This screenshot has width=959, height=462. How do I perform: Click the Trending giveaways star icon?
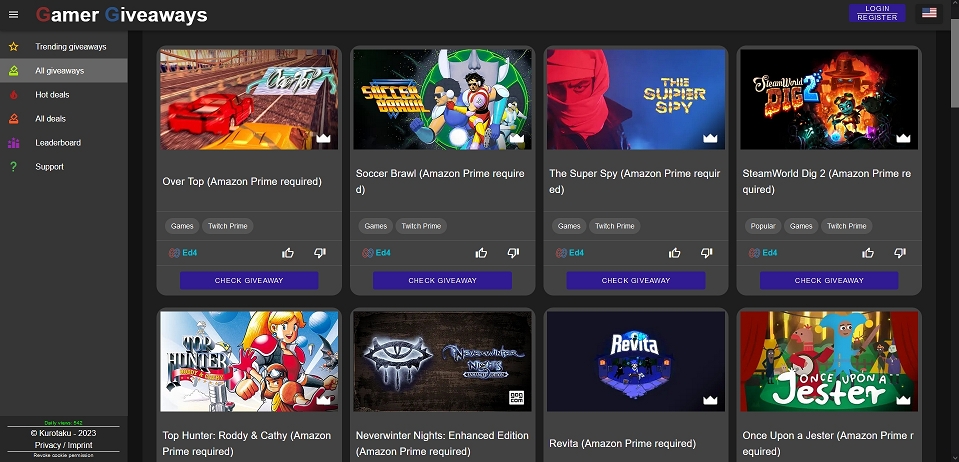(x=13, y=47)
